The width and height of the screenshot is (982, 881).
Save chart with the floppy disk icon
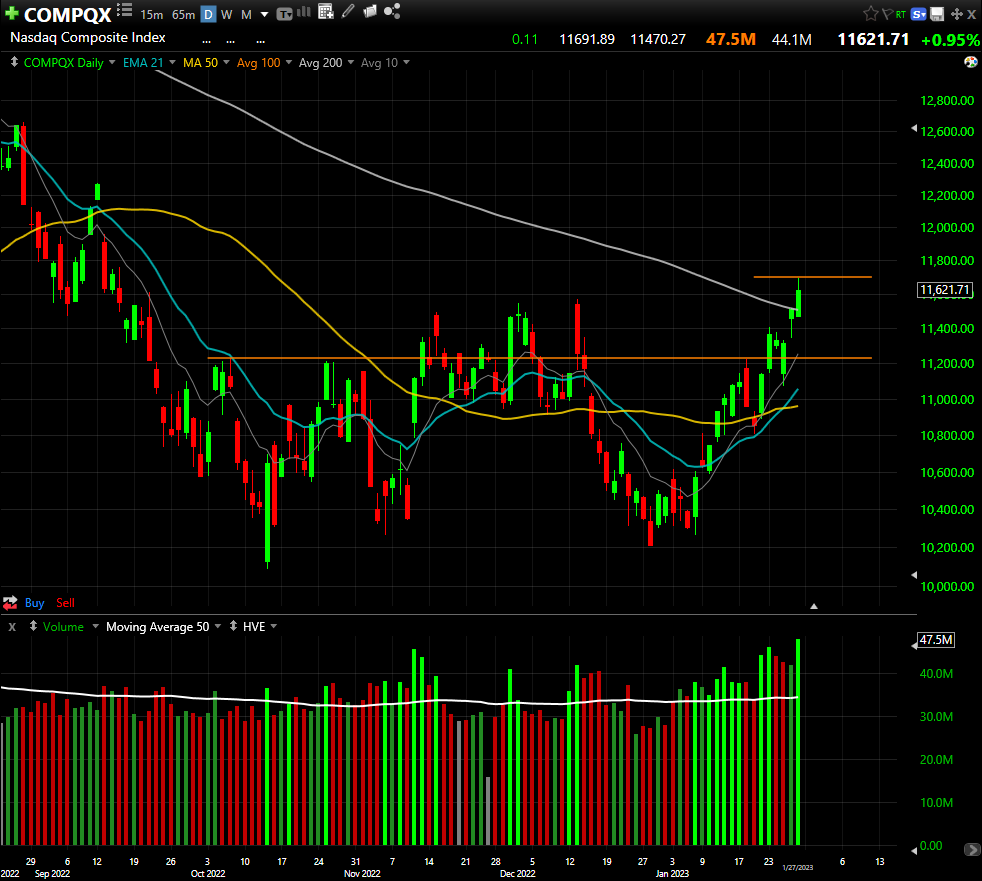937,14
